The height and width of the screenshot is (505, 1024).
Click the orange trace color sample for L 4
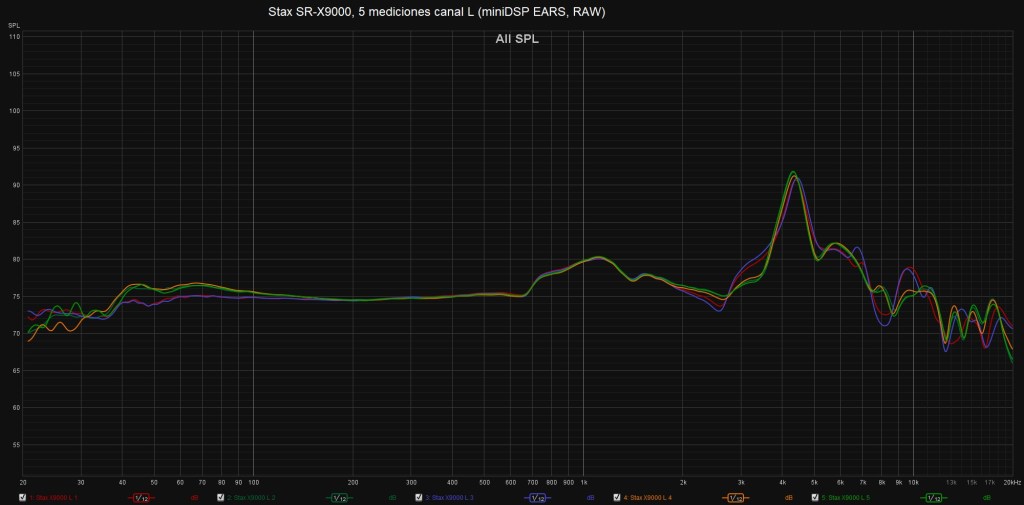(735, 497)
